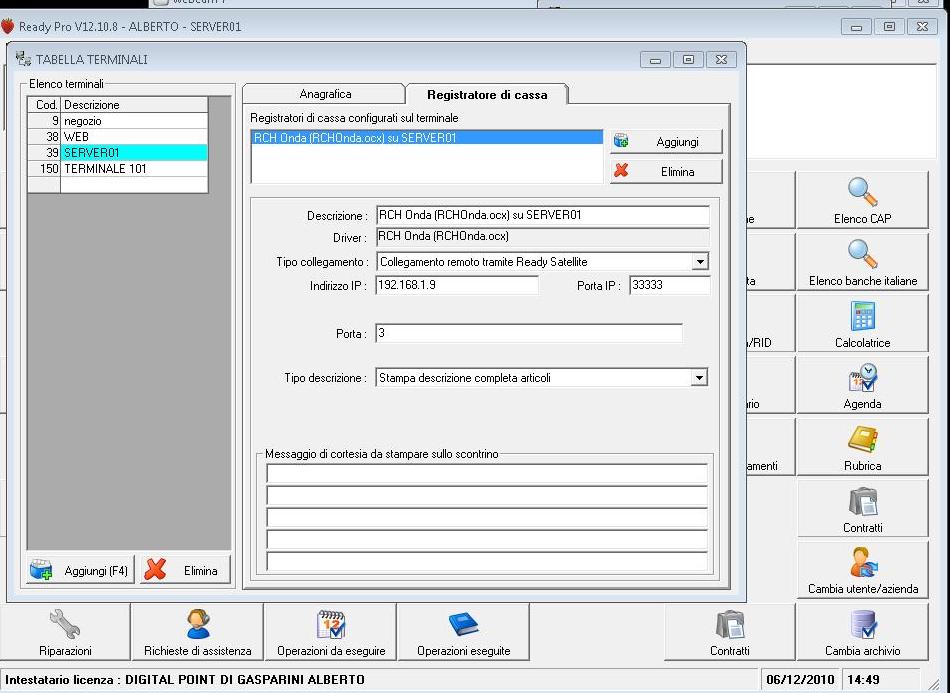The height and width of the screenshot is (693, 950).
Task: Open Operazioni eseguite book icon
Action: [x=463, y=625]
